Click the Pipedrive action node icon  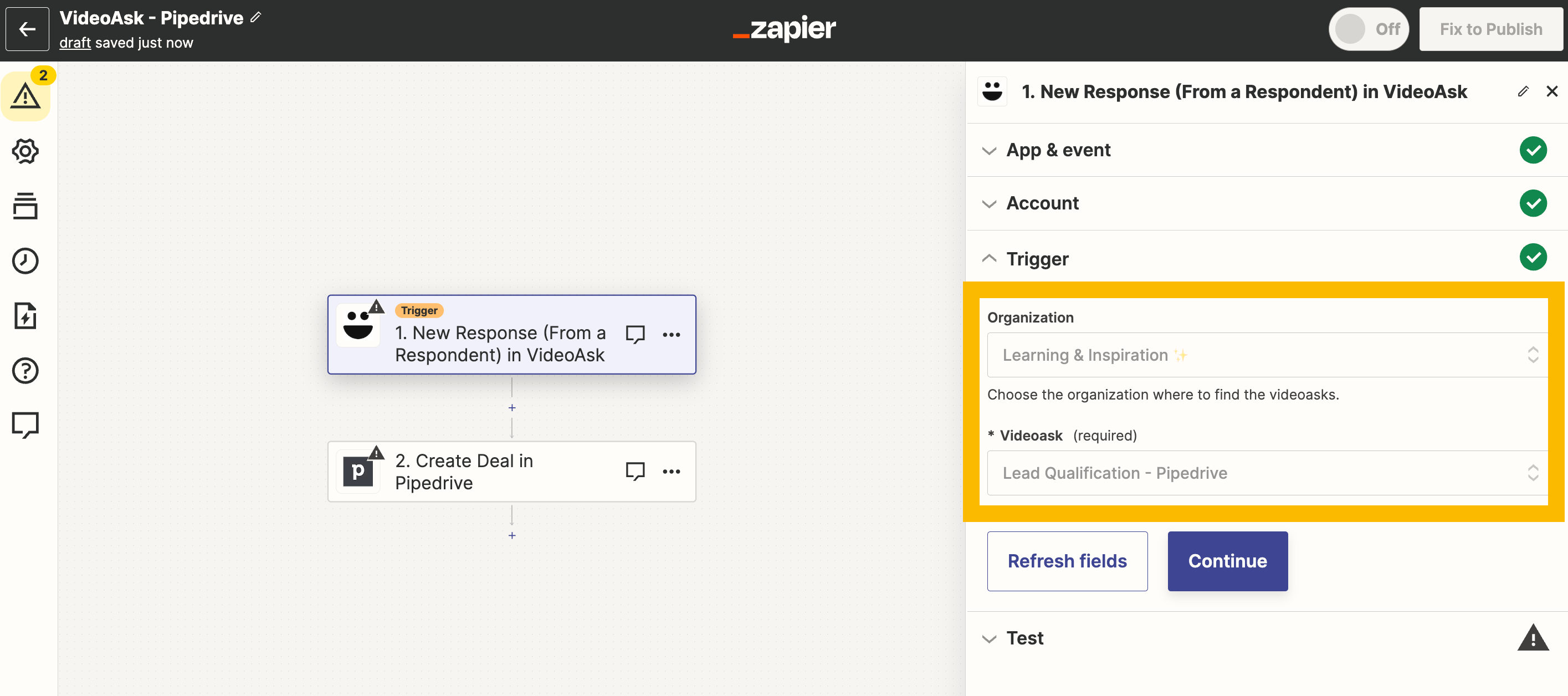(x=360, y=471)
